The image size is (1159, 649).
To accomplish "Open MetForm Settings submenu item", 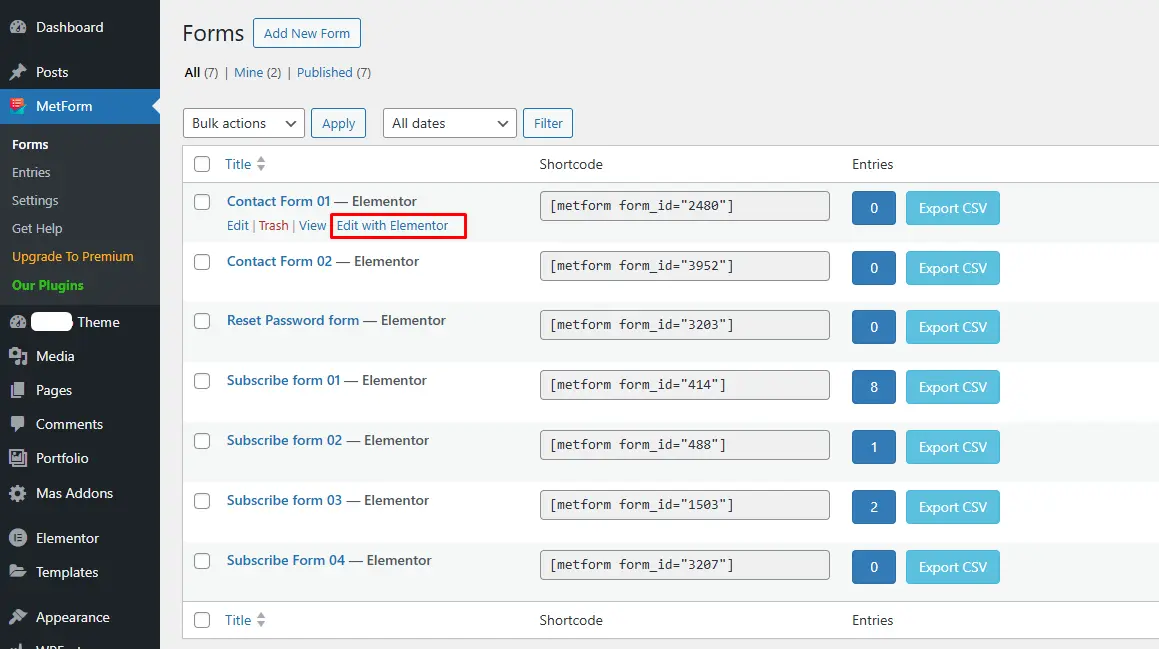I will coord(35,200).
